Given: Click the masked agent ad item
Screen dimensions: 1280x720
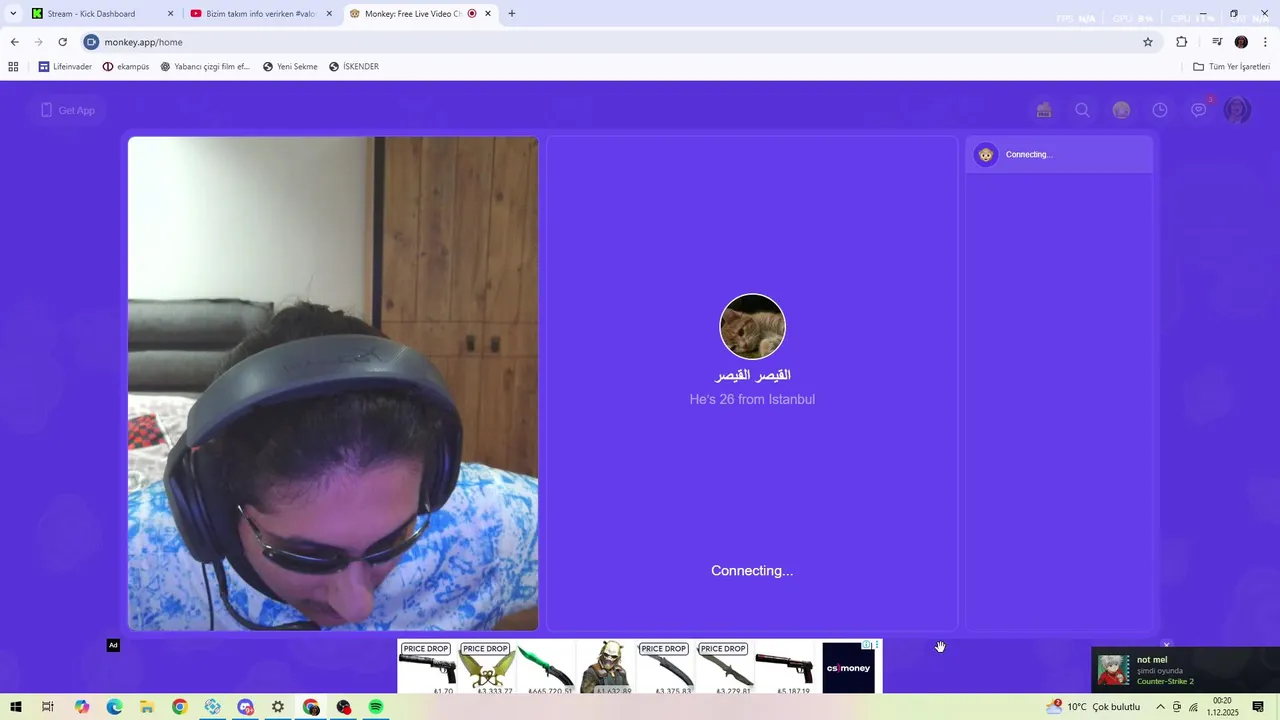Looking at the screenshot, I should (x=606, y=668).
